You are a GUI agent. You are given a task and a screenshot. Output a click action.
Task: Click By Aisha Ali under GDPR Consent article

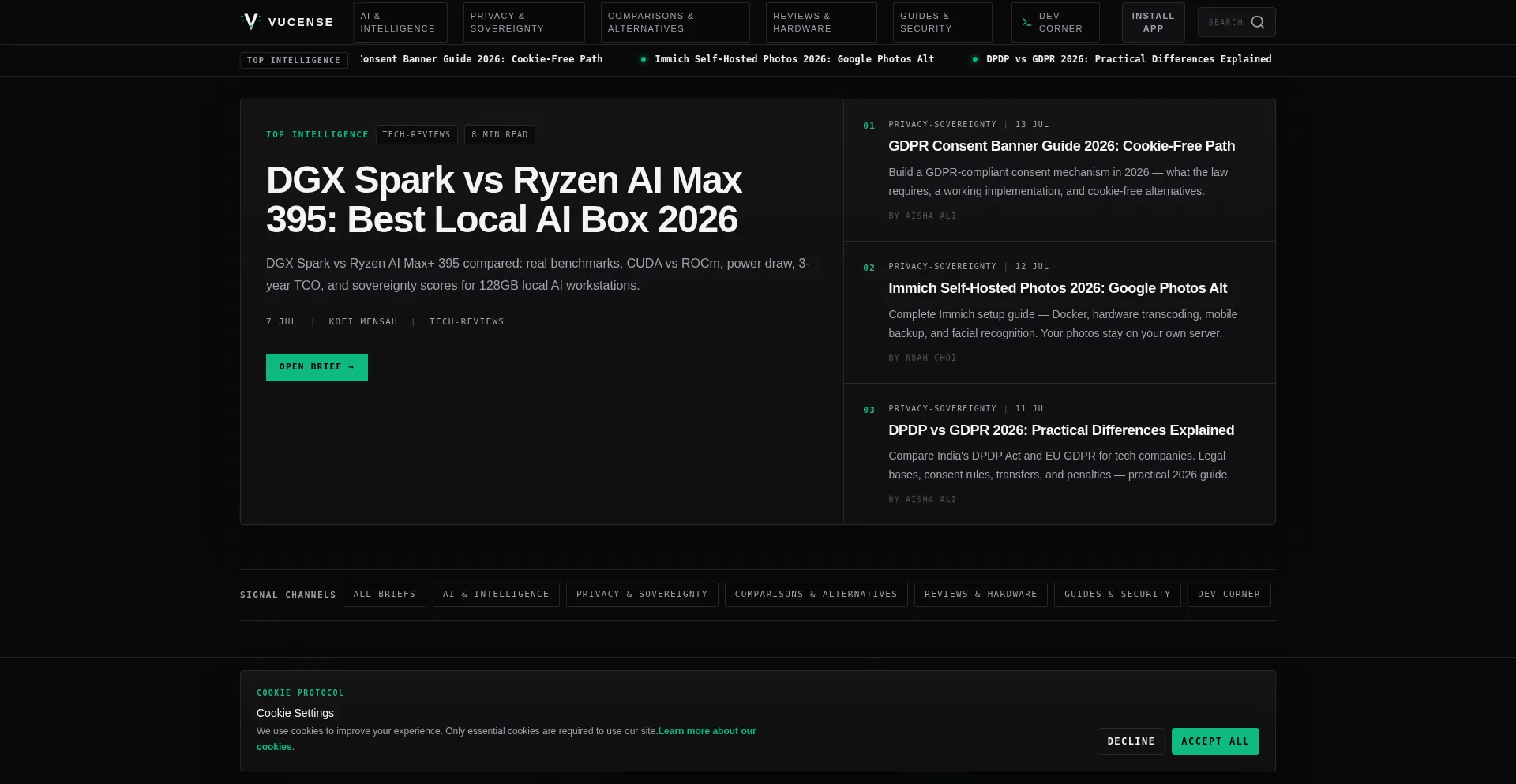(922, 216)
